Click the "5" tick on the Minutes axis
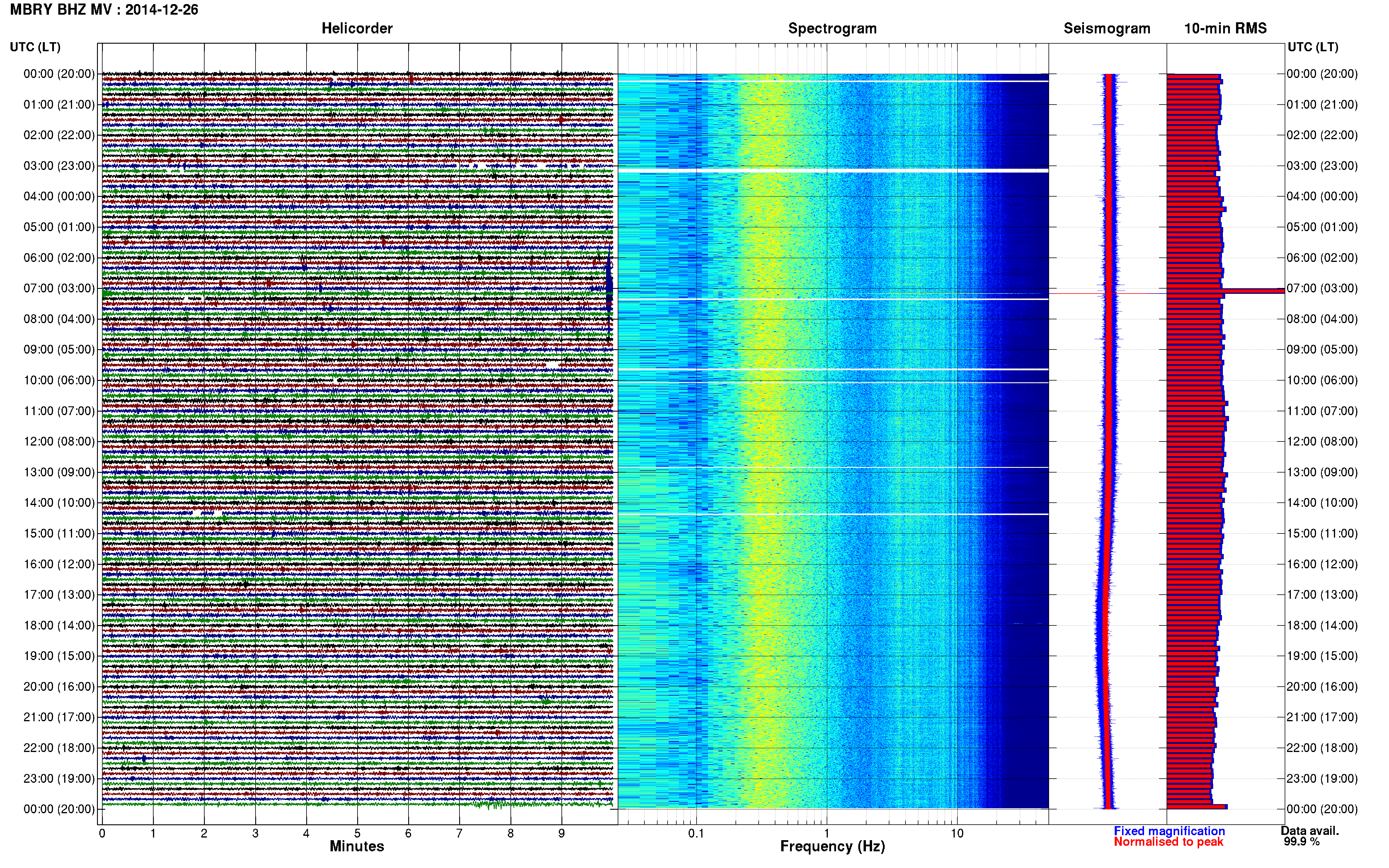Screen dimensions: 1389x868 pyautogui.click(x=357, y=833)
